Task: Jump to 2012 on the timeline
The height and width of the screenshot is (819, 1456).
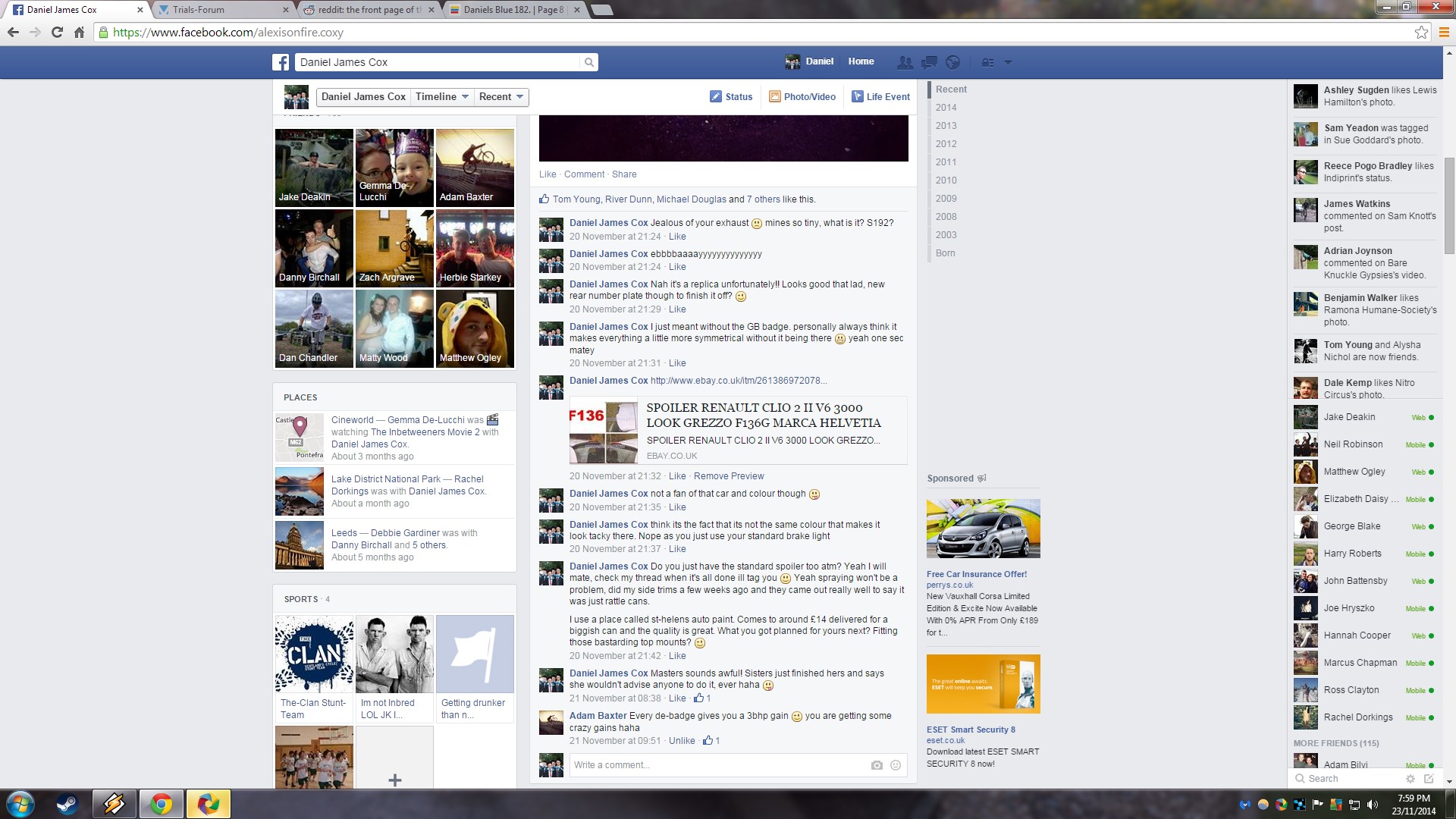Action: [946, 144]
